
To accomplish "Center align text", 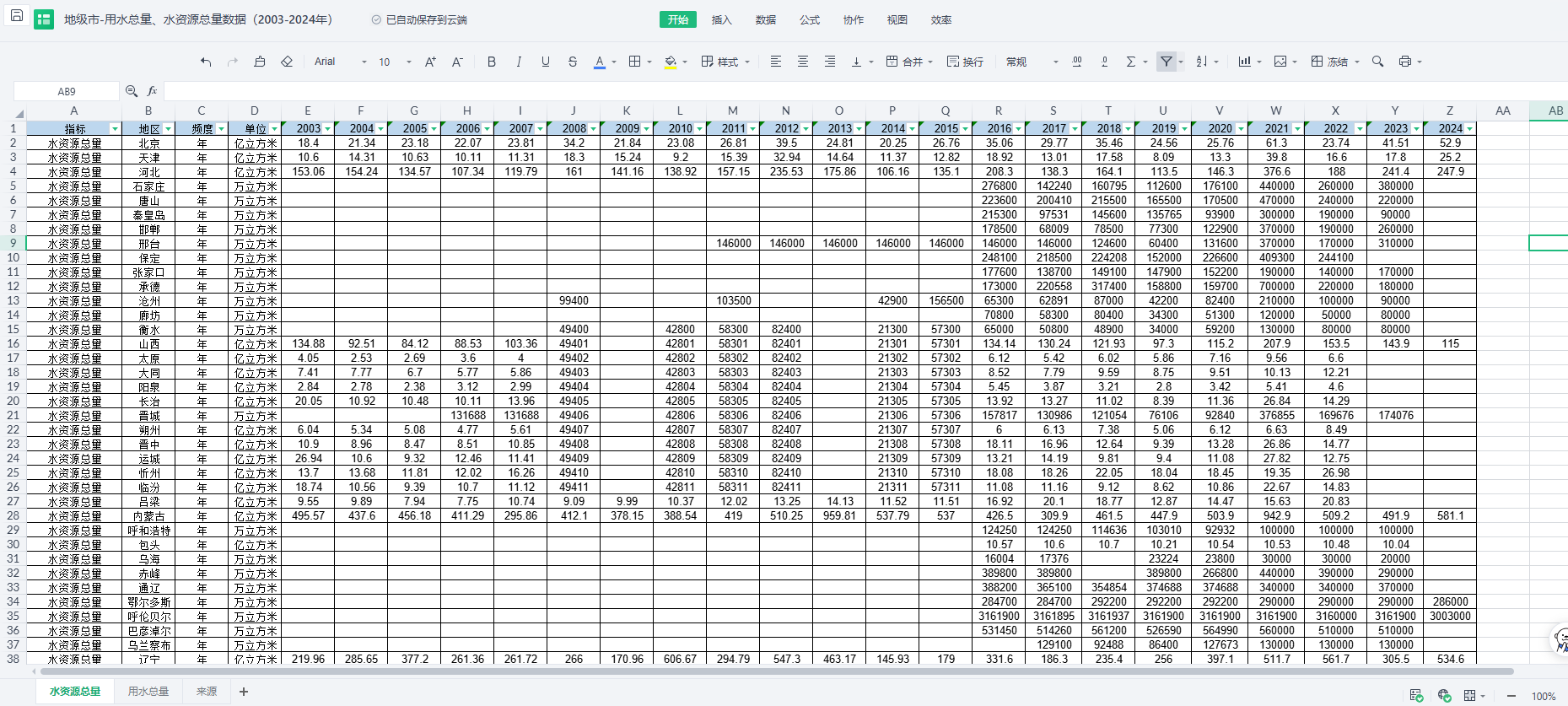I will point(803,62).
